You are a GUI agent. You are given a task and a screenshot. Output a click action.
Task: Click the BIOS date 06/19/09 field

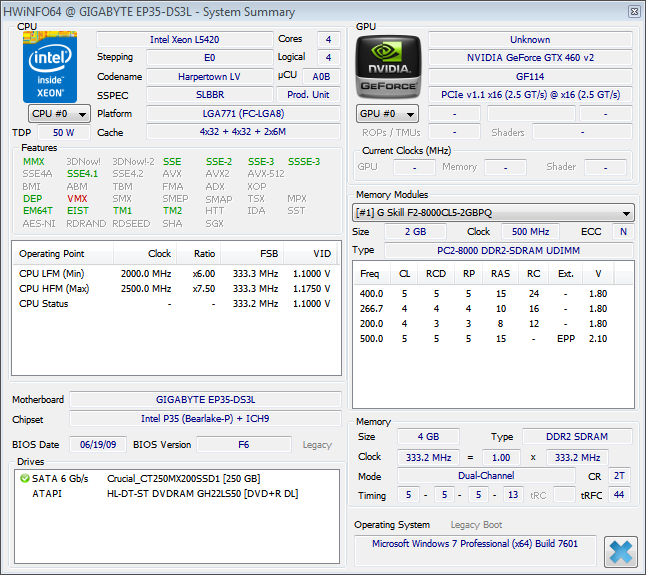tap(98, 444)
